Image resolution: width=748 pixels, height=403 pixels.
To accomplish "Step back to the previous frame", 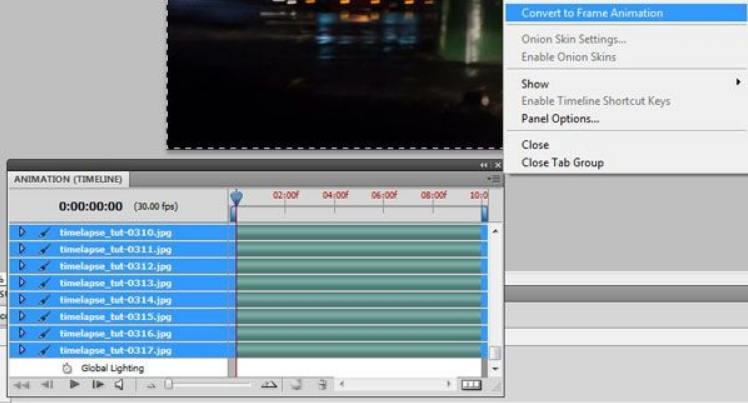I will pos(47,384).
